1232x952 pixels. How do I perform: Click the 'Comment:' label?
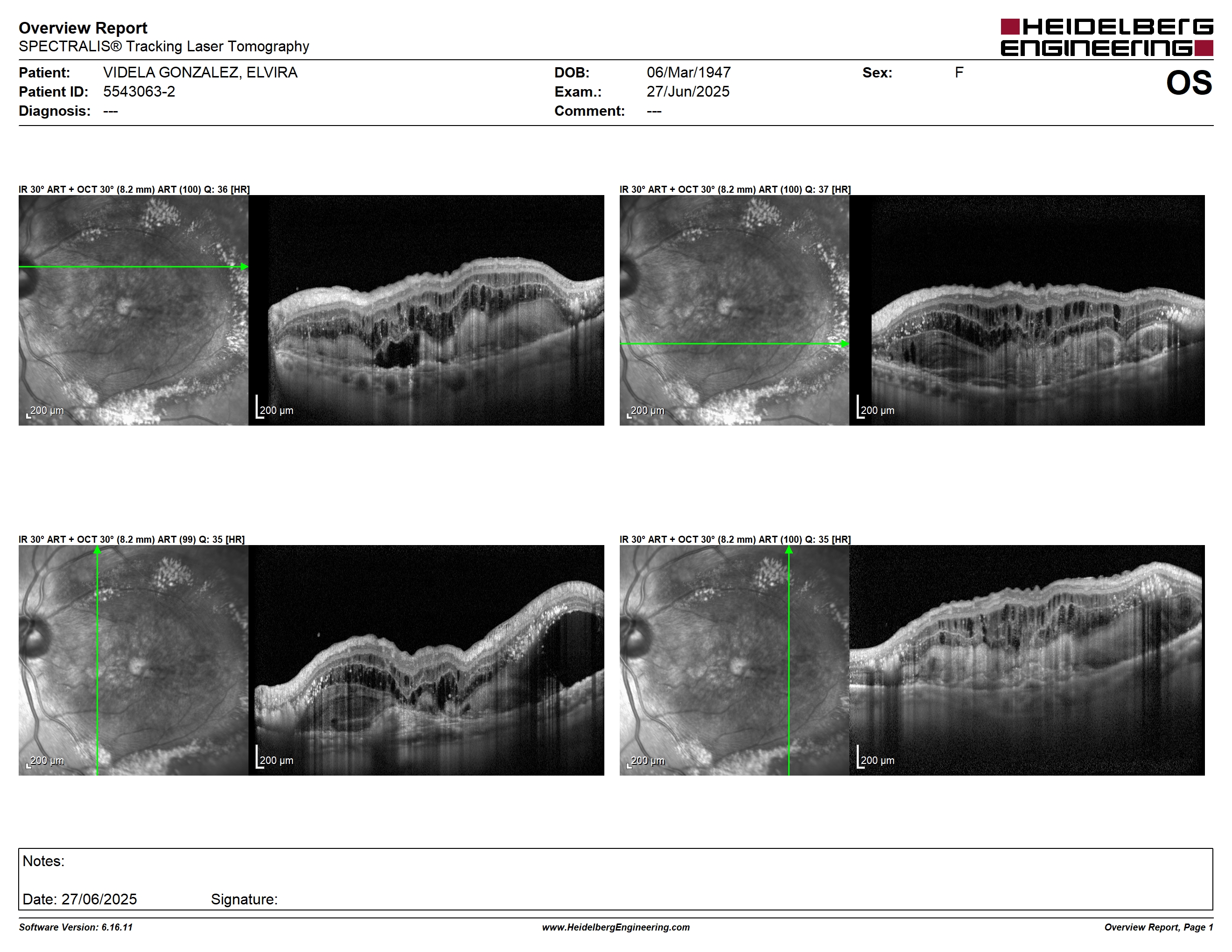[589, 111]
